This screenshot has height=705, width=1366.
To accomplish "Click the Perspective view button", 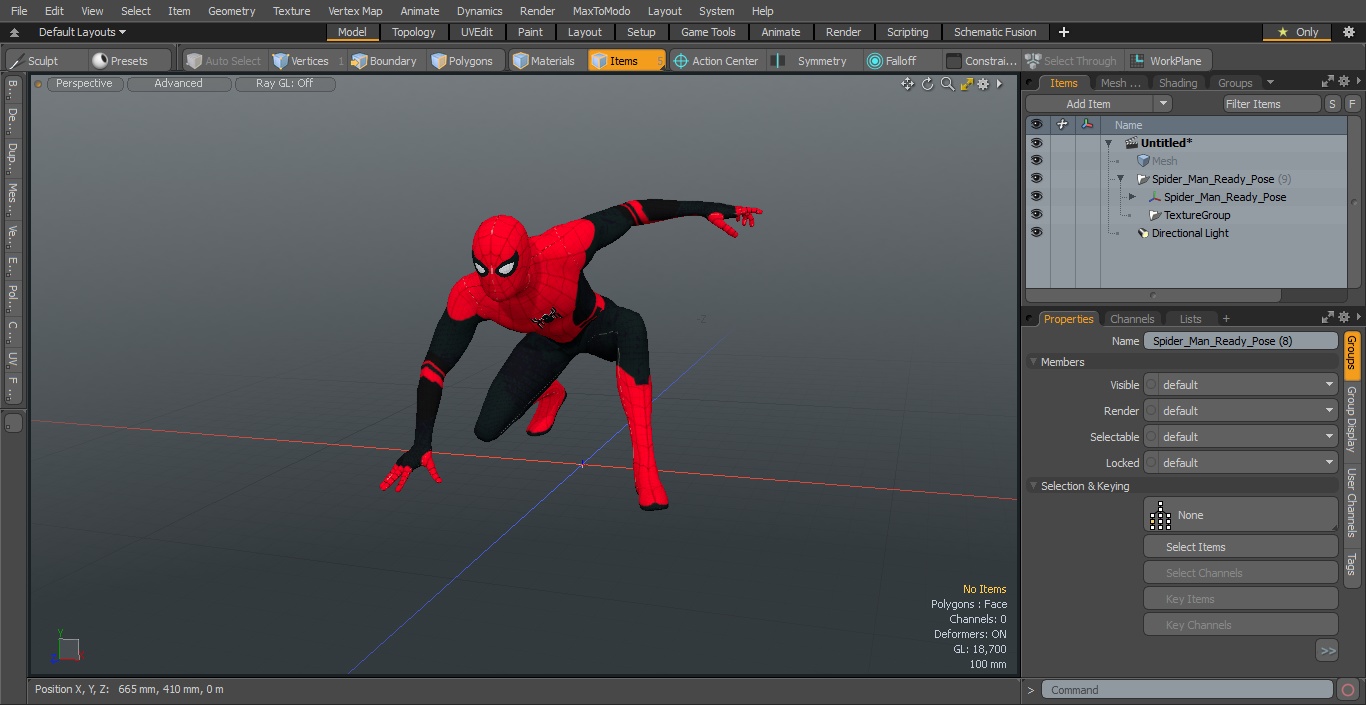I will click(84, 84).
